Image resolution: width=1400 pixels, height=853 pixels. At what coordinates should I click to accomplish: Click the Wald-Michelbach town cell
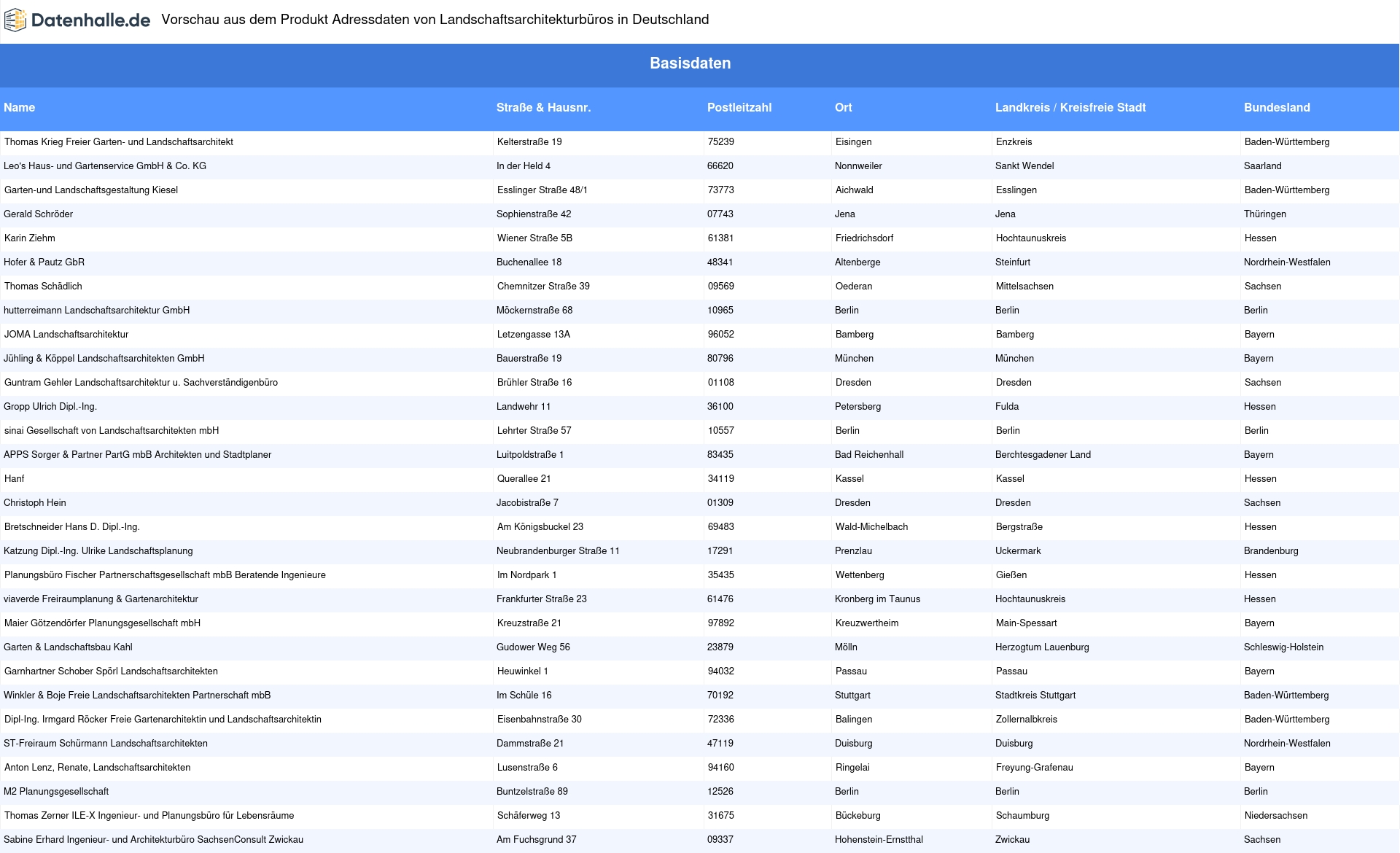click(x=872, y=527)
